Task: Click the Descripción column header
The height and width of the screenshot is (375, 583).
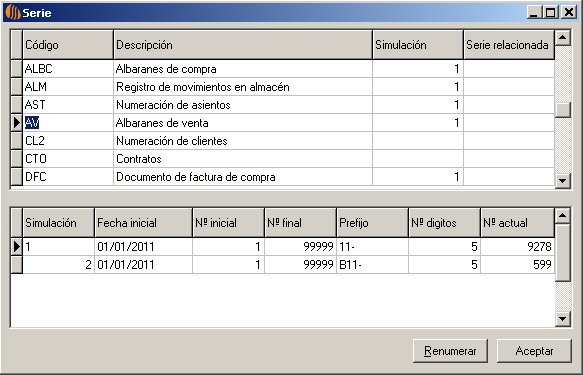Action: pos(243,45)
